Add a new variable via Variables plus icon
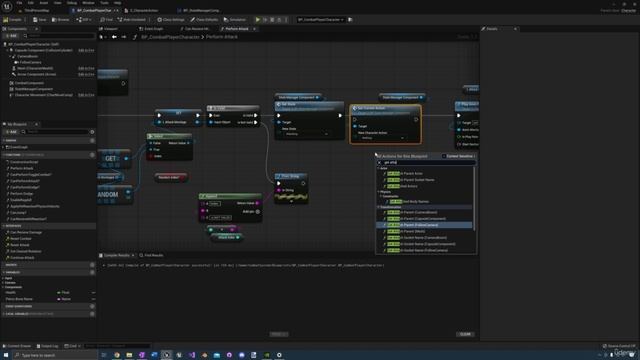Screen dimensions: 640x360 (x=92, y=272)
